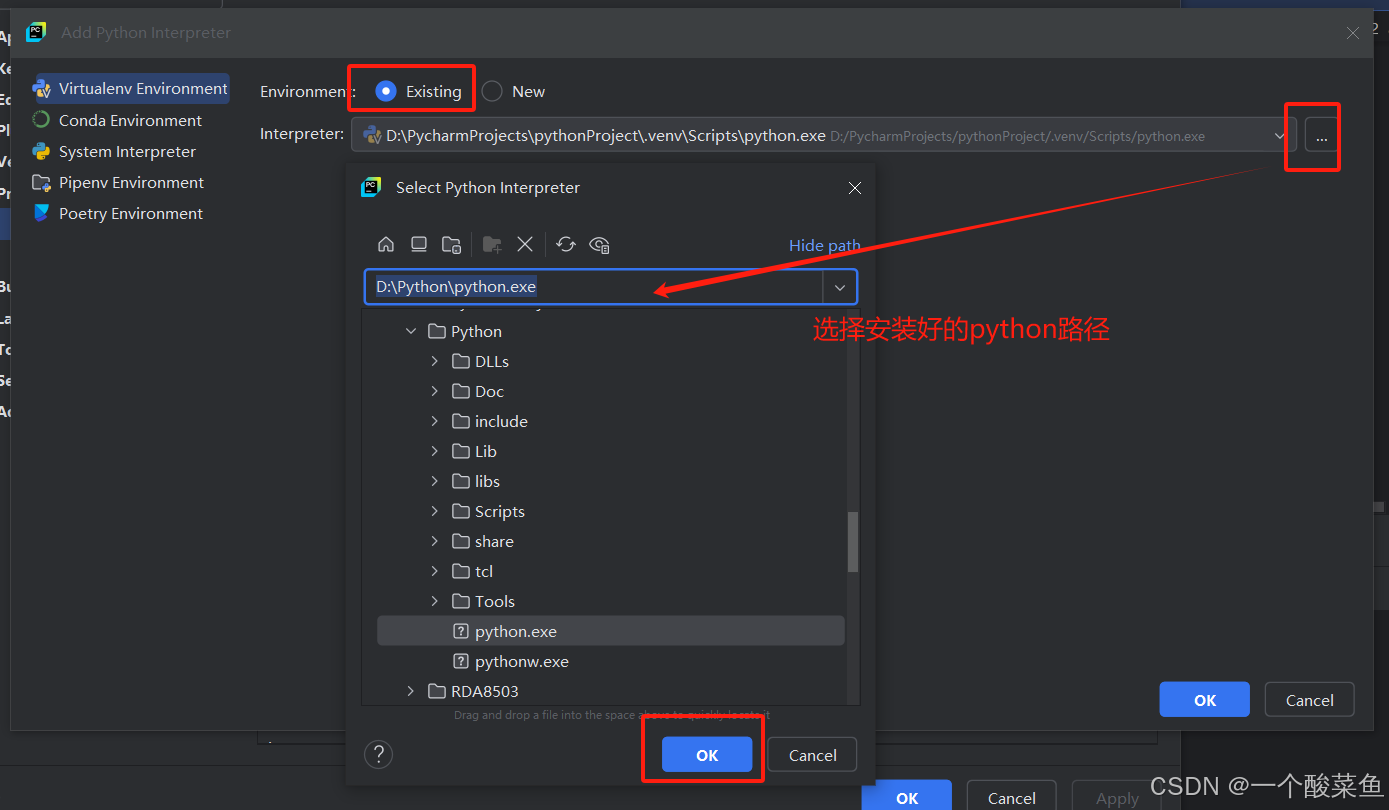This screenshot has height=810, width=1389.
Task: Refresh the file tree
Action: (566, 244)
